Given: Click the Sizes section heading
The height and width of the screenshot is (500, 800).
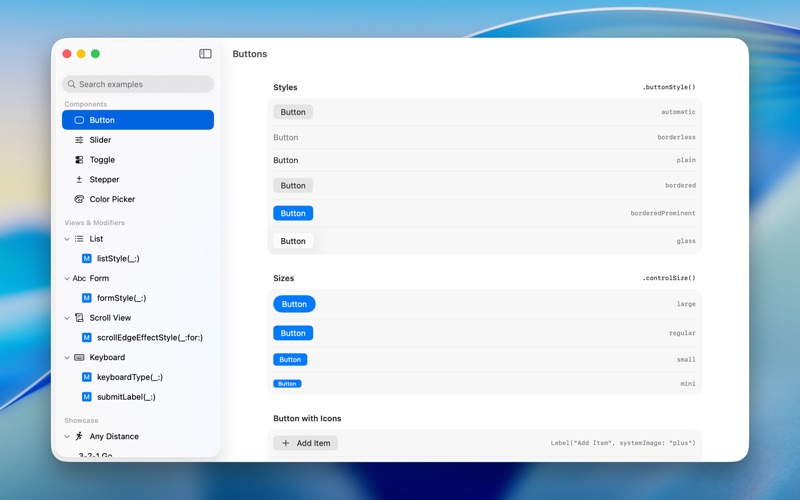Looking at the screenshot, I should [x=284, y=278].
